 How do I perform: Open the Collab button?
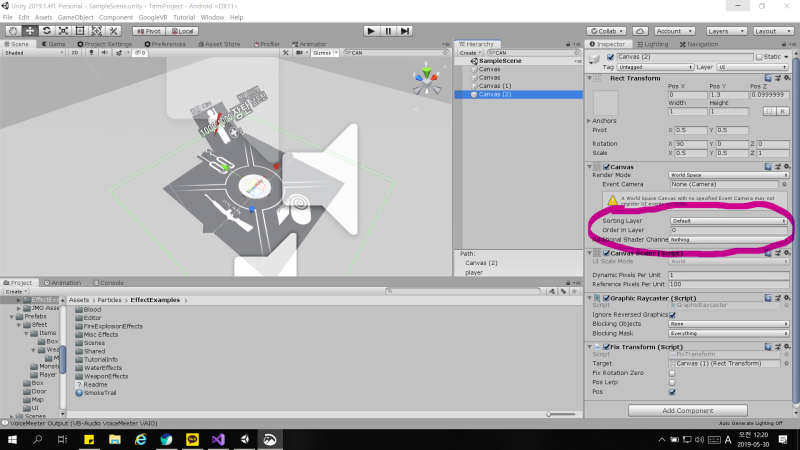point(607,31)
